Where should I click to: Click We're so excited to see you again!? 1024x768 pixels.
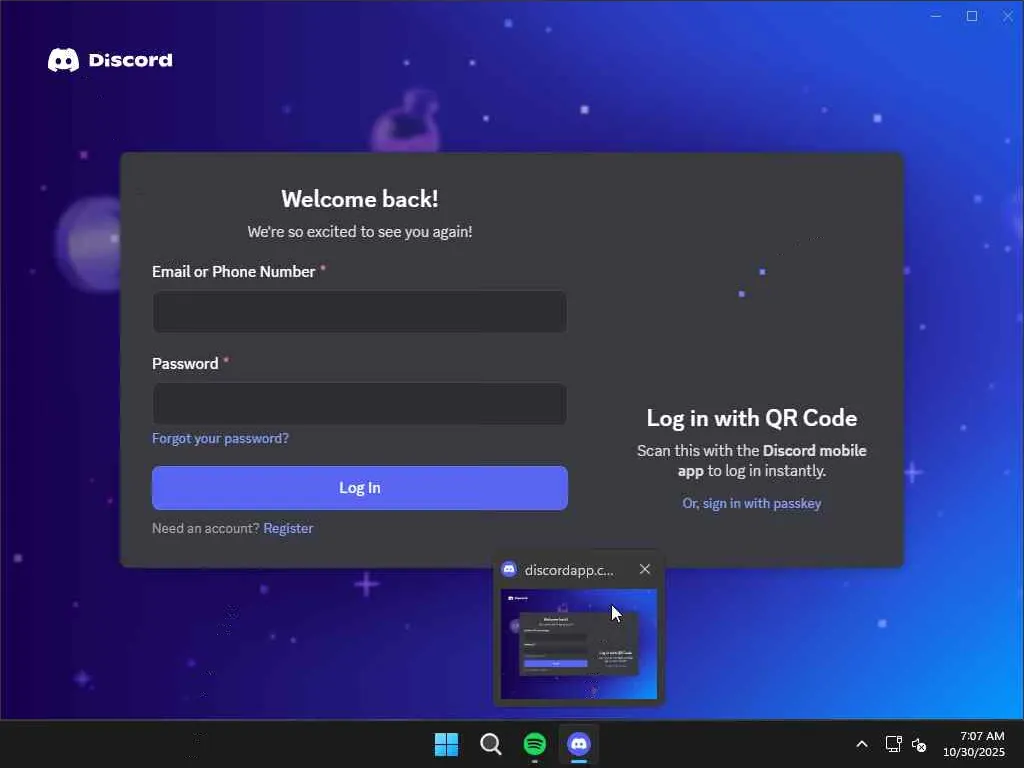[360, 232]
